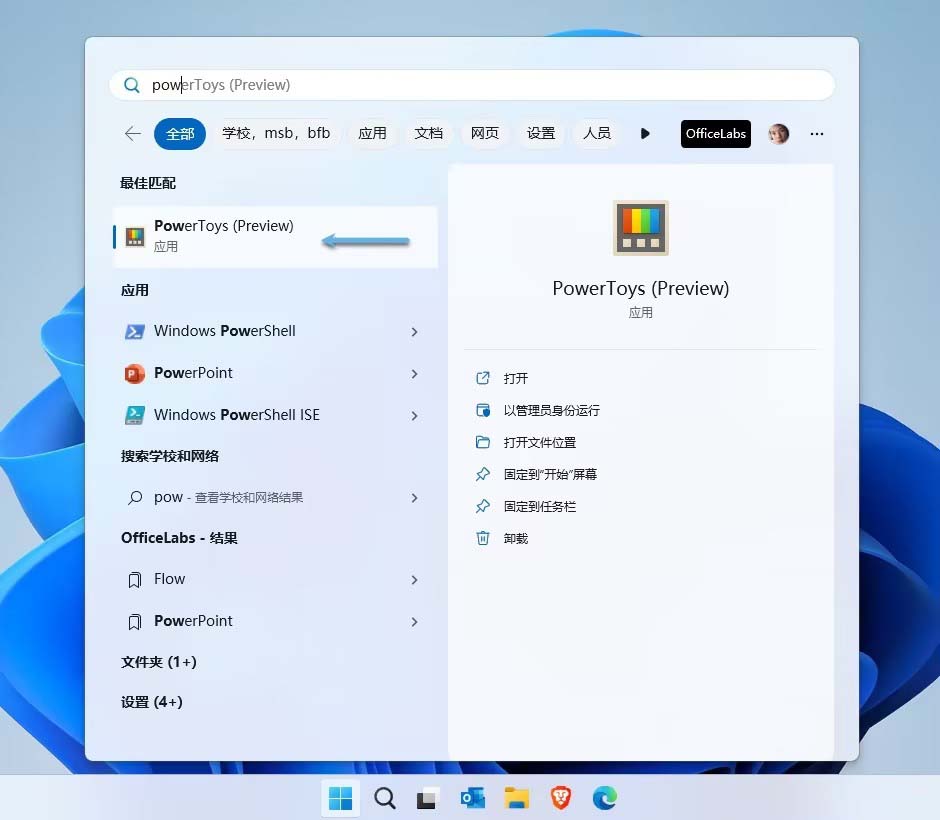Show more filters with the play arrow
The image size is (940, 820).
[645, 134]
